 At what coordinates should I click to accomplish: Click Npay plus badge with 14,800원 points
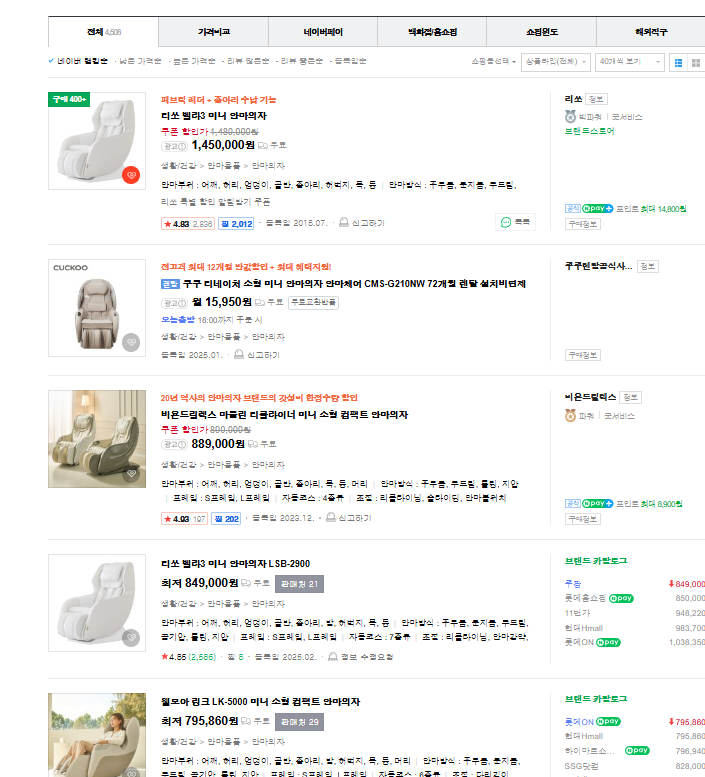click(597, 209)
